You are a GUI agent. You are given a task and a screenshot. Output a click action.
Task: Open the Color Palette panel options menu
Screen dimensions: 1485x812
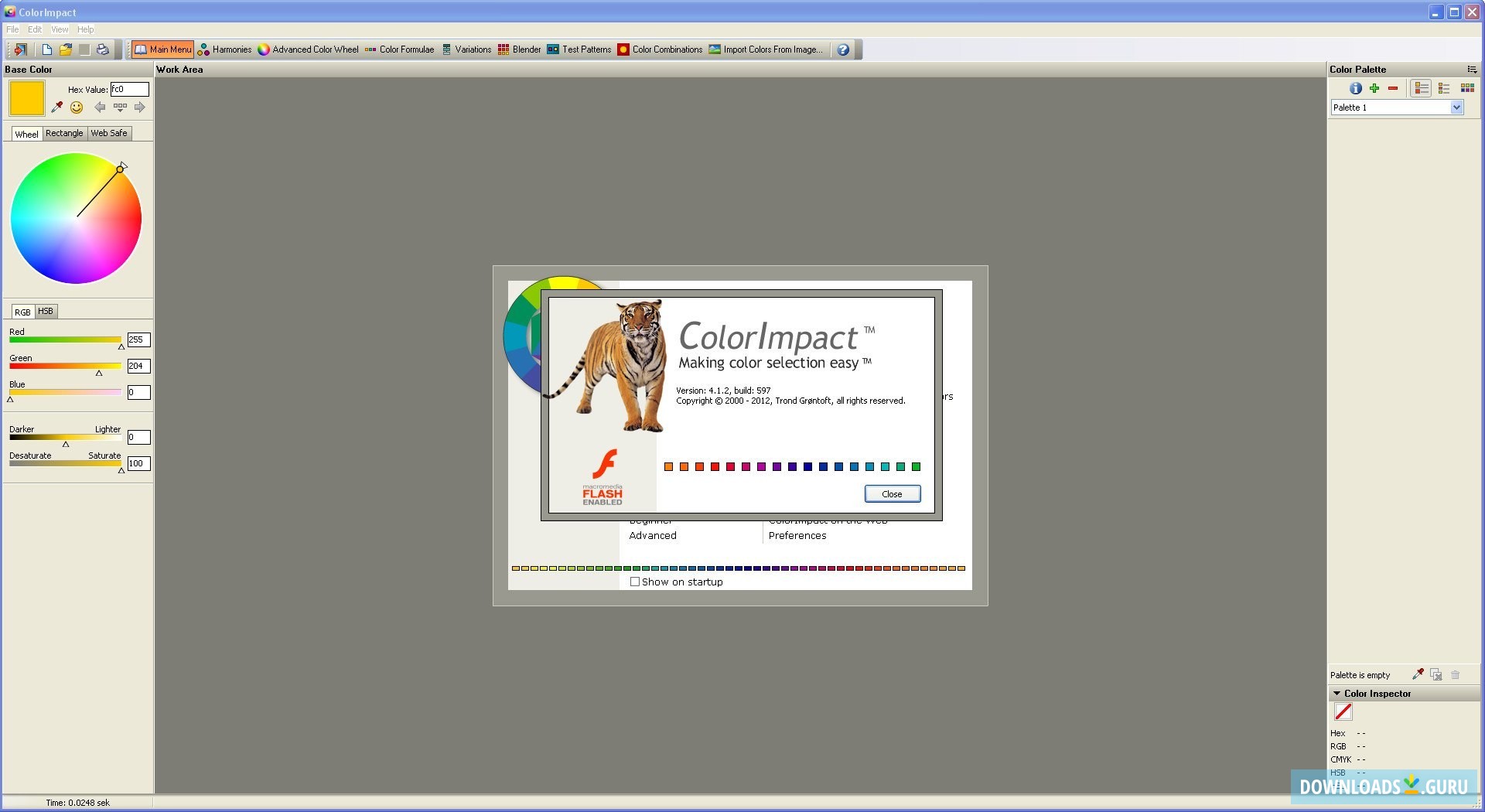1471,69
